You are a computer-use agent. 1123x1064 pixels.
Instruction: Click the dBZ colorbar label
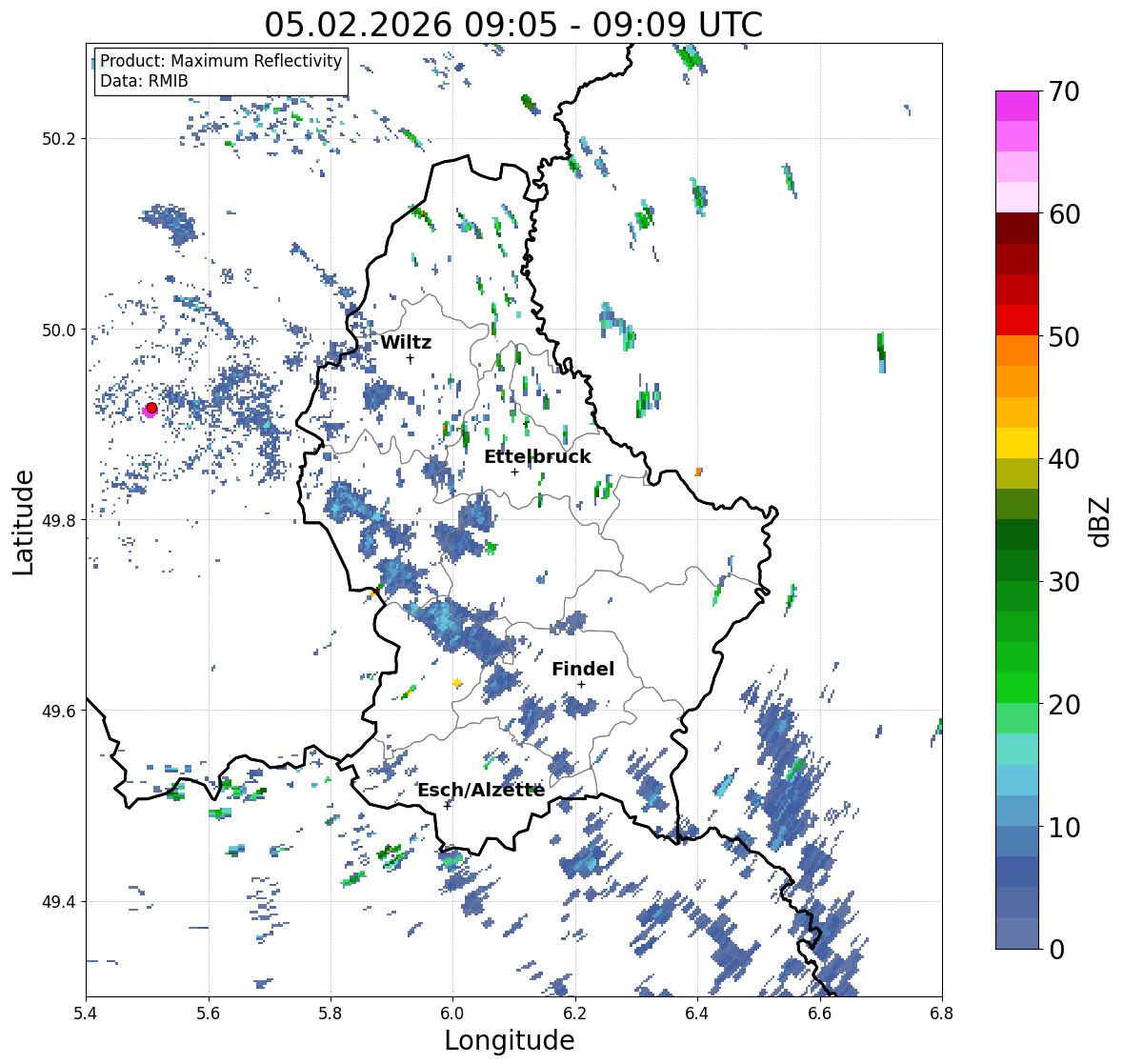1101,522
